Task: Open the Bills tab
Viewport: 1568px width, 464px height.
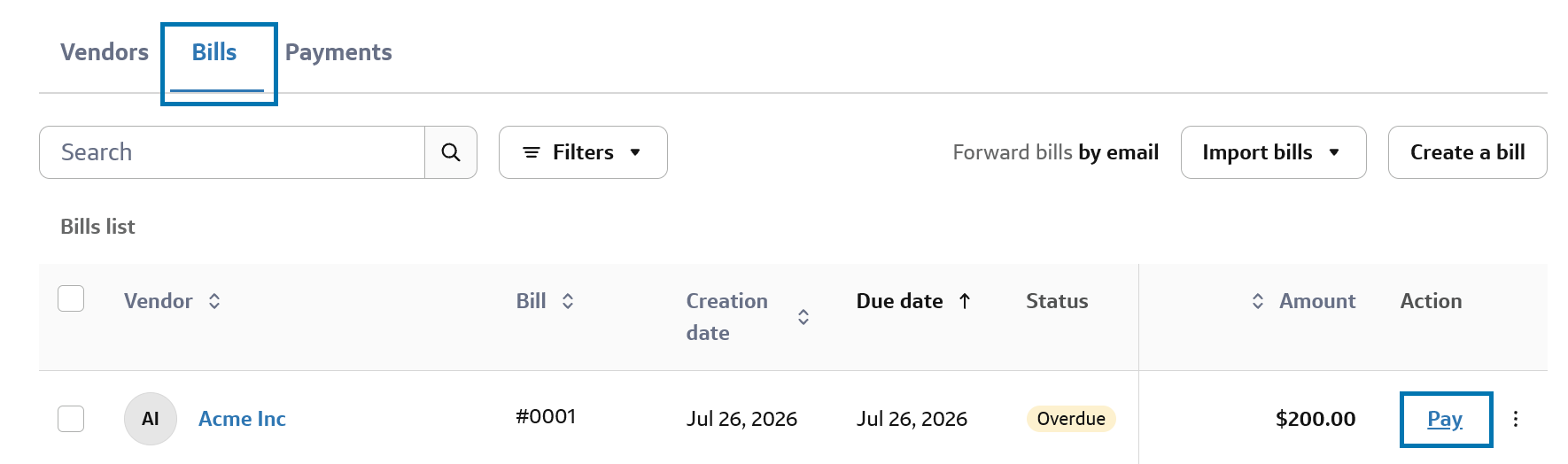Action: (x=214, y=52)
